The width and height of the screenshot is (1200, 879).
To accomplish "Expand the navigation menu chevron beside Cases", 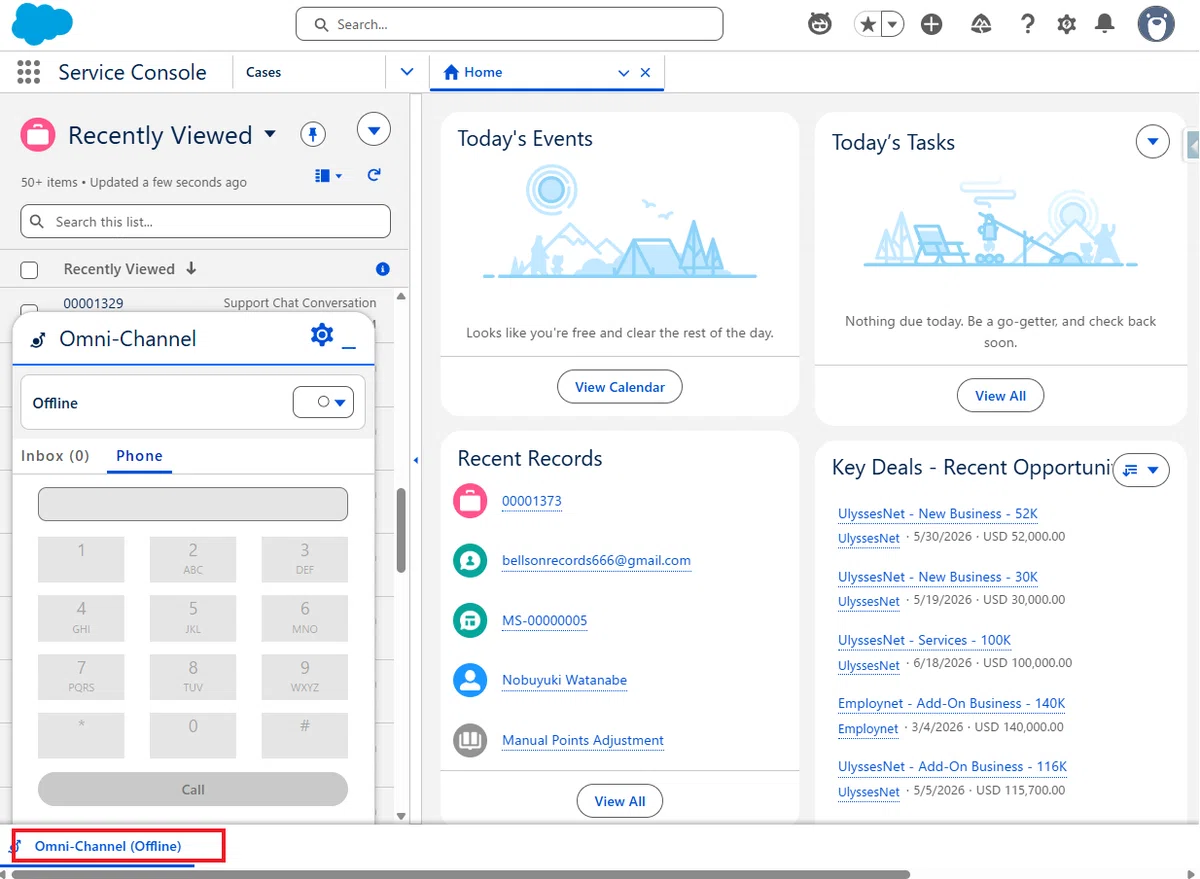I will point(407,72).
